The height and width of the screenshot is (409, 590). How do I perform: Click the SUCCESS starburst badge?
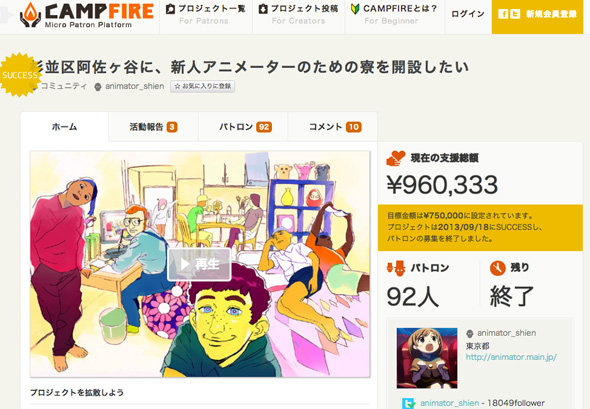(19, 75)
